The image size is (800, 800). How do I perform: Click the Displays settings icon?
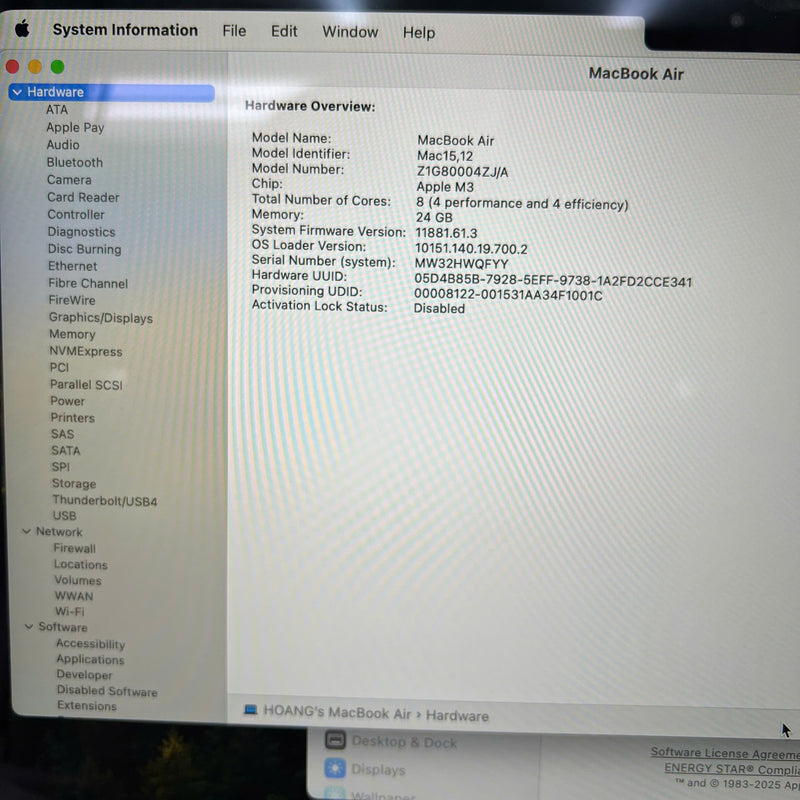coord(335,769)
